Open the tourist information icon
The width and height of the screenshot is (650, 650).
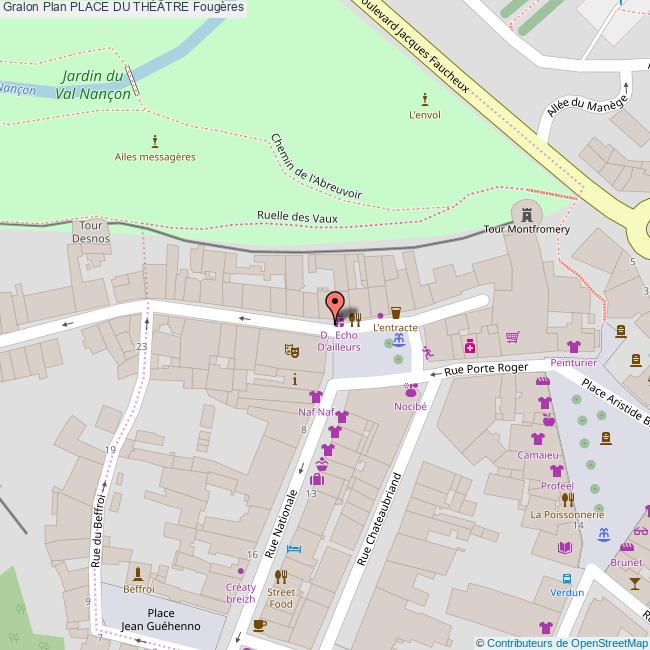294,379
